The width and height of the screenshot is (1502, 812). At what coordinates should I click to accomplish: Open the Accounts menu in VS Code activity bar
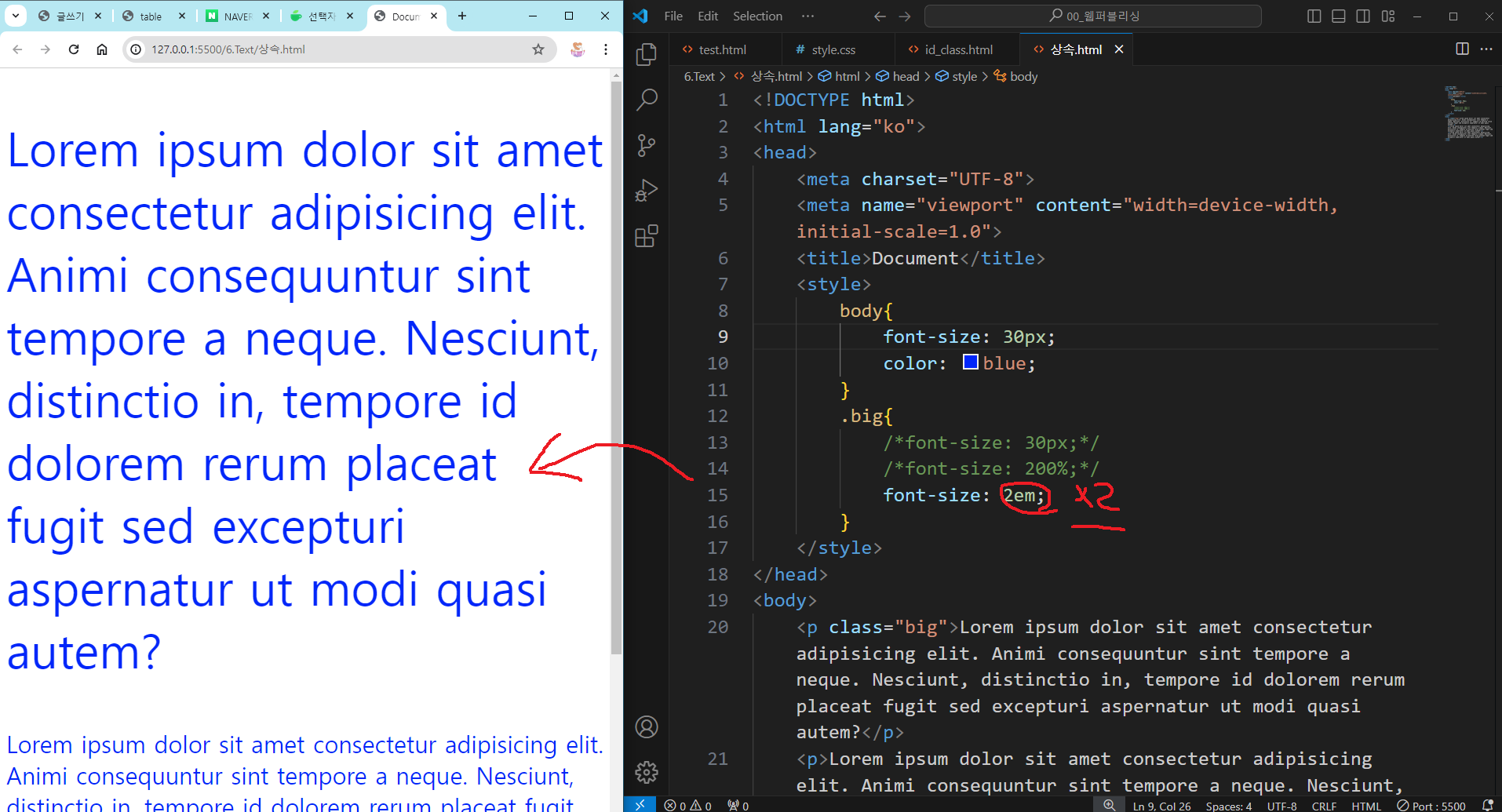pos(647,727)
